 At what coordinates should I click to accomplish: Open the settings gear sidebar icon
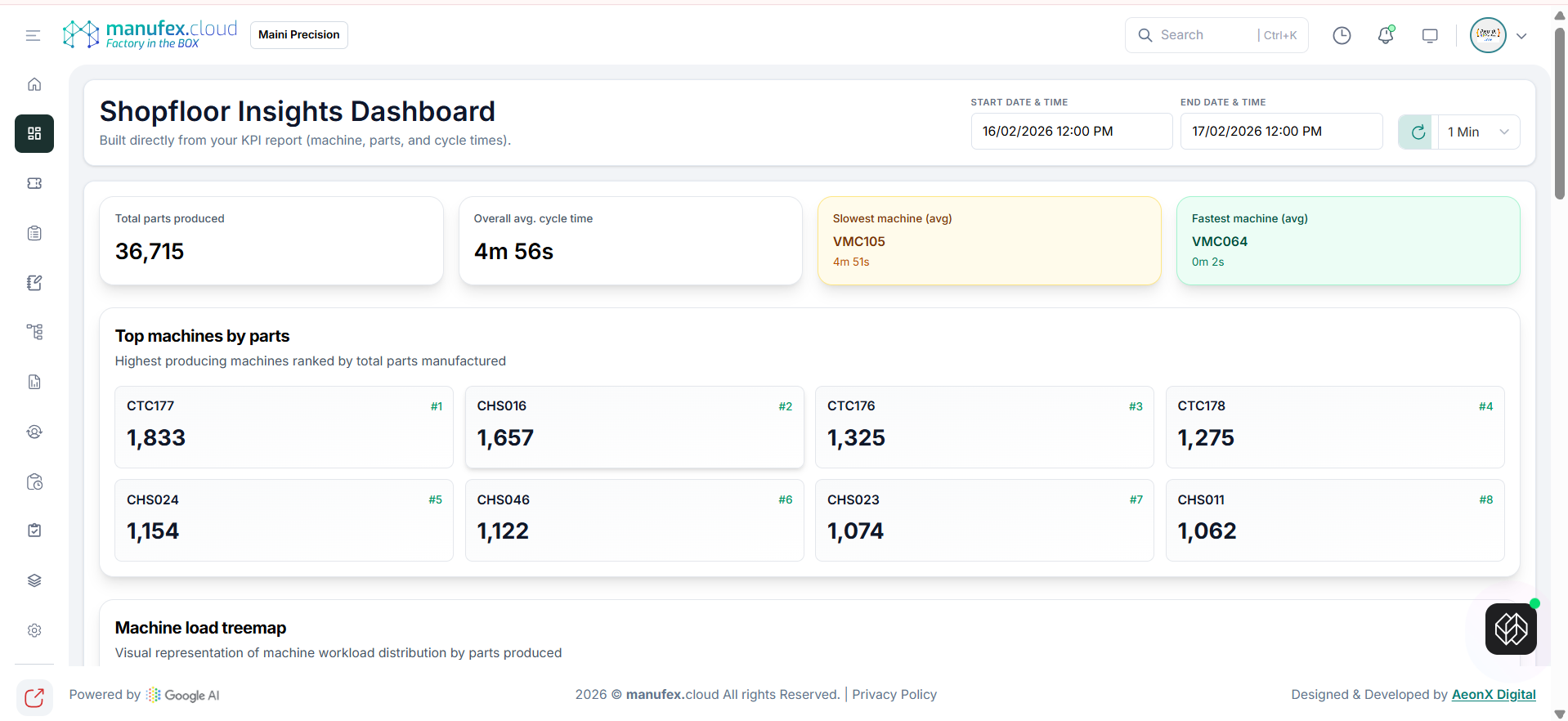(x=34, y=630)
